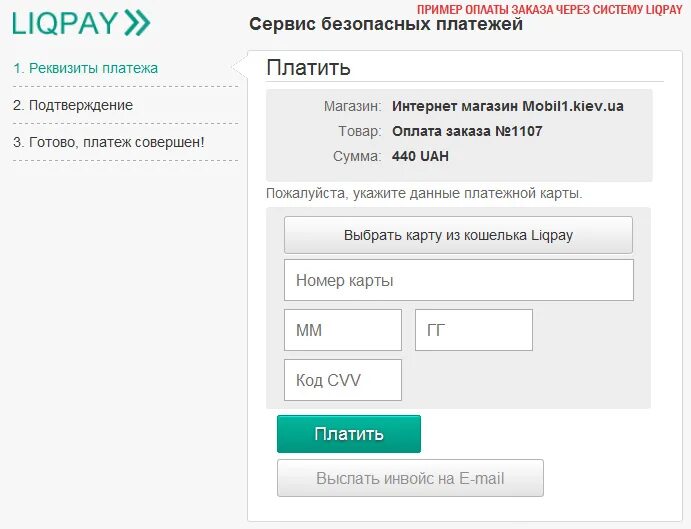Viewport: 691px width, 529px height.
Task: Click the Платить heading
Action: pos(308,67)
